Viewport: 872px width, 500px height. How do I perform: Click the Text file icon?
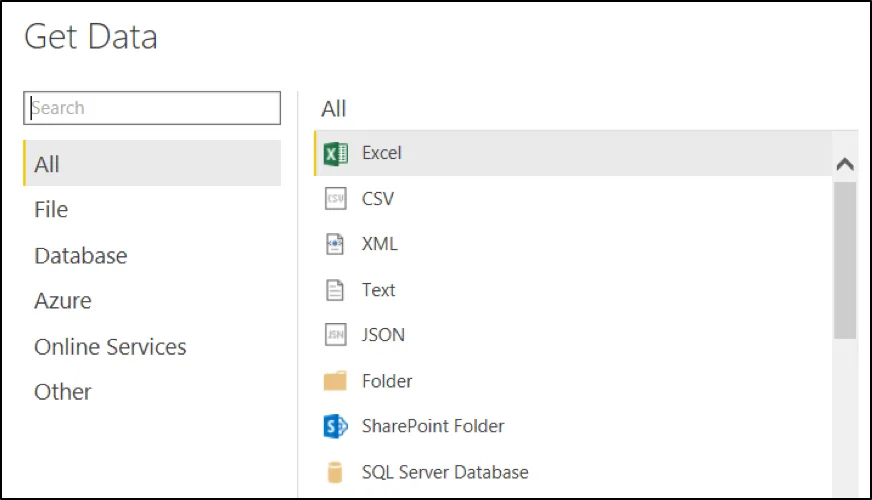pos(335,290)
